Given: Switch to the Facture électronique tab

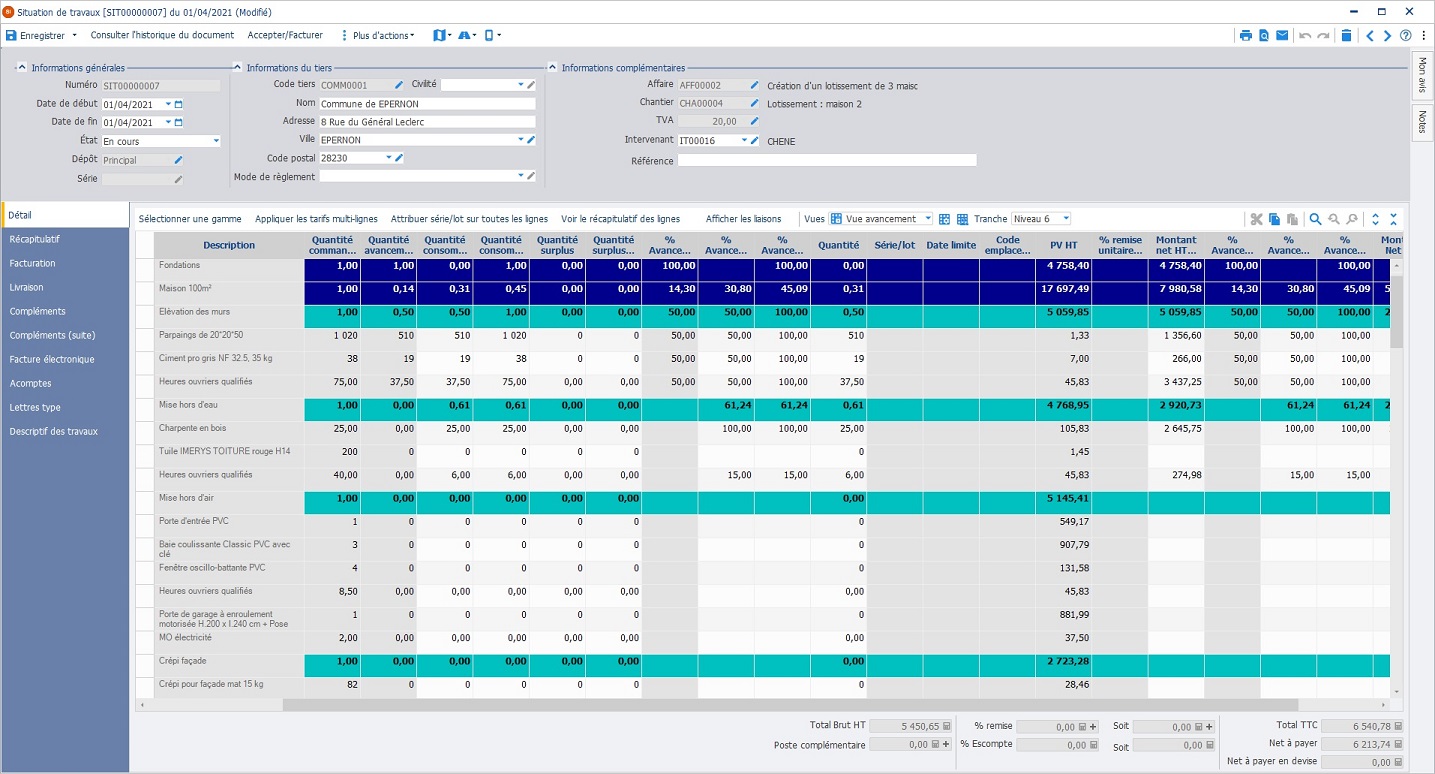Looking at the screenshot, I should tap(65, 359).
